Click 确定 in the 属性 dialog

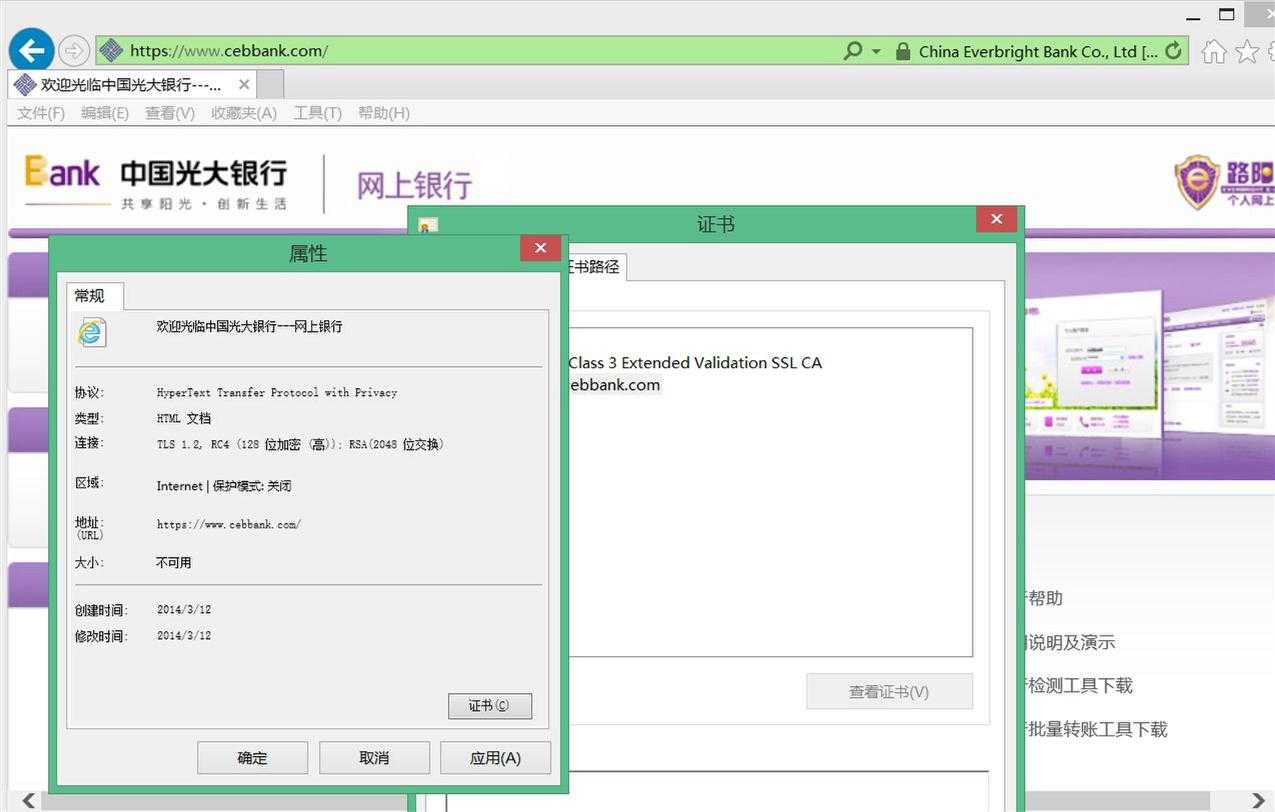coord(252,758)
